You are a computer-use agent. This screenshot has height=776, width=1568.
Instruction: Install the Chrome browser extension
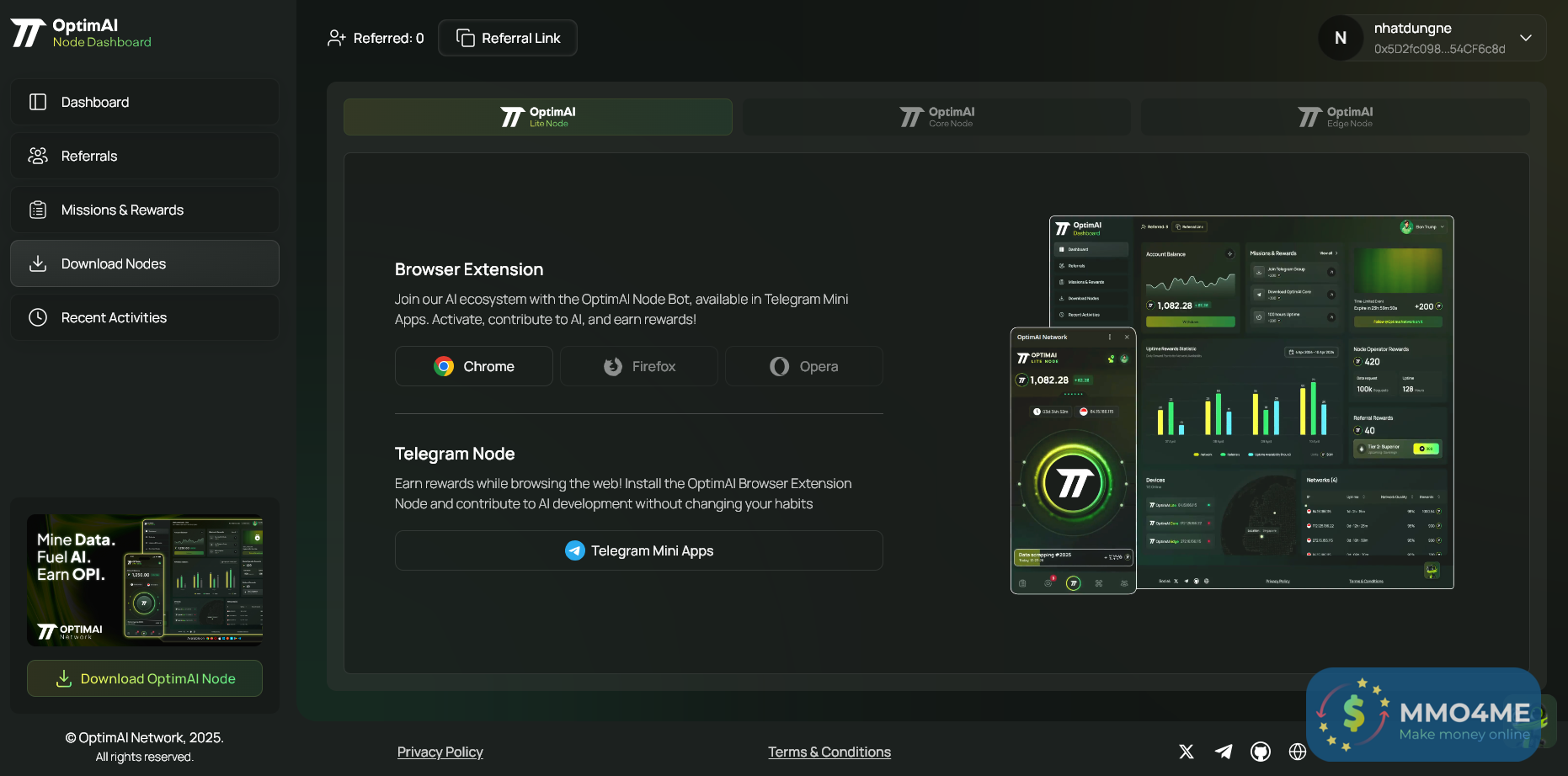pos(474,366)
